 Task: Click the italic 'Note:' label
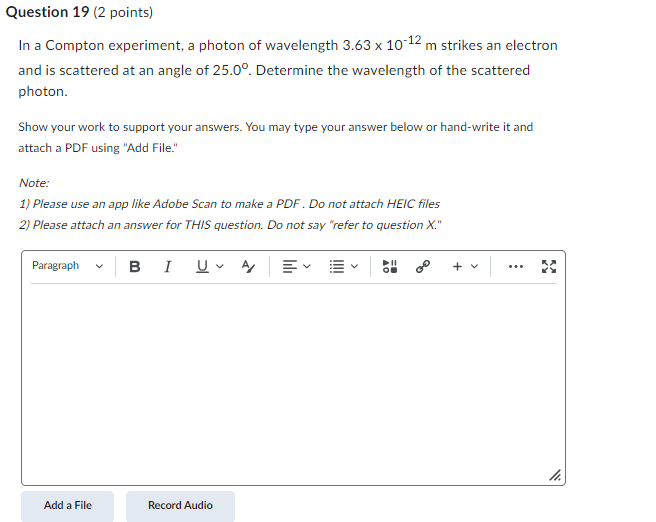tap(34, 183)
